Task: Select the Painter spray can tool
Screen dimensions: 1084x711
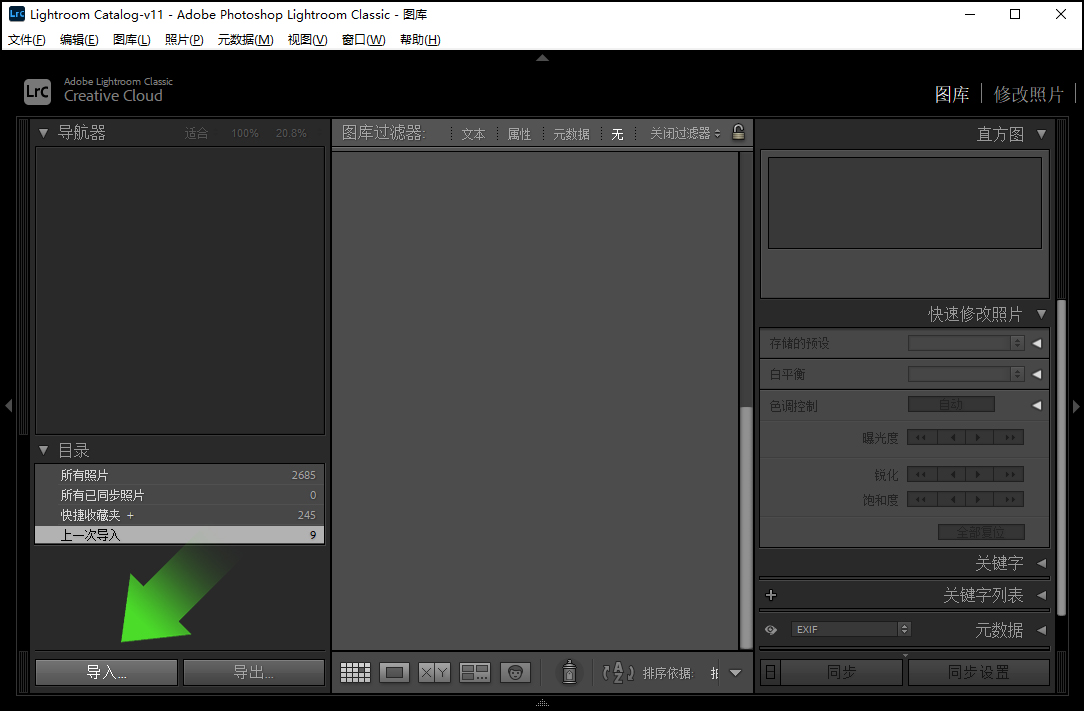Action: pos(569,672)
